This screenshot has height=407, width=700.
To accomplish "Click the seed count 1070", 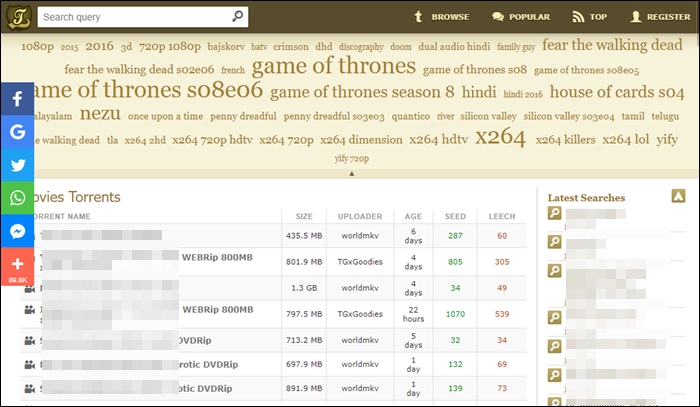I will pos(455,314).
